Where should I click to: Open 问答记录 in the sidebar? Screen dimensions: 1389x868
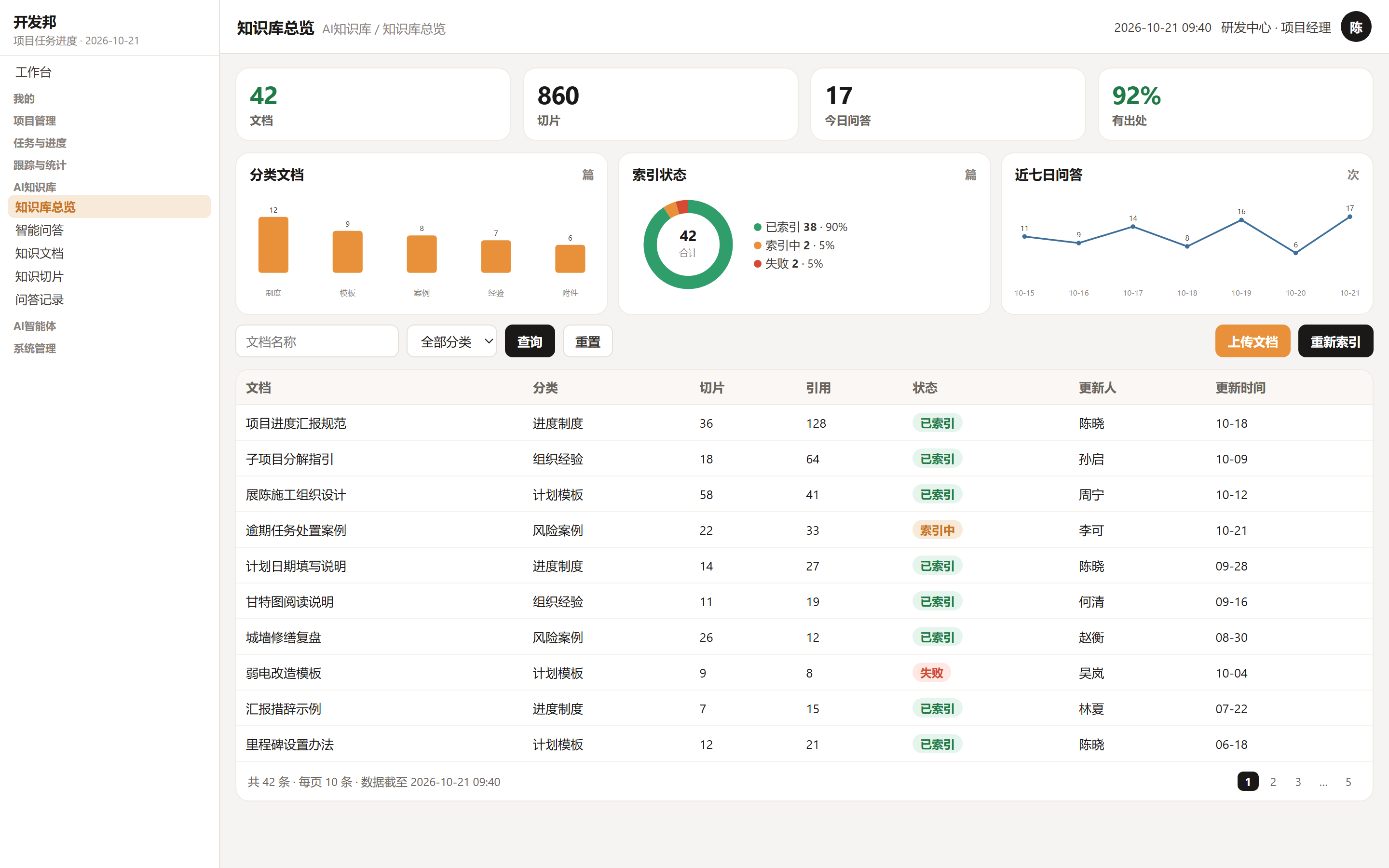[x=109, y=299]
